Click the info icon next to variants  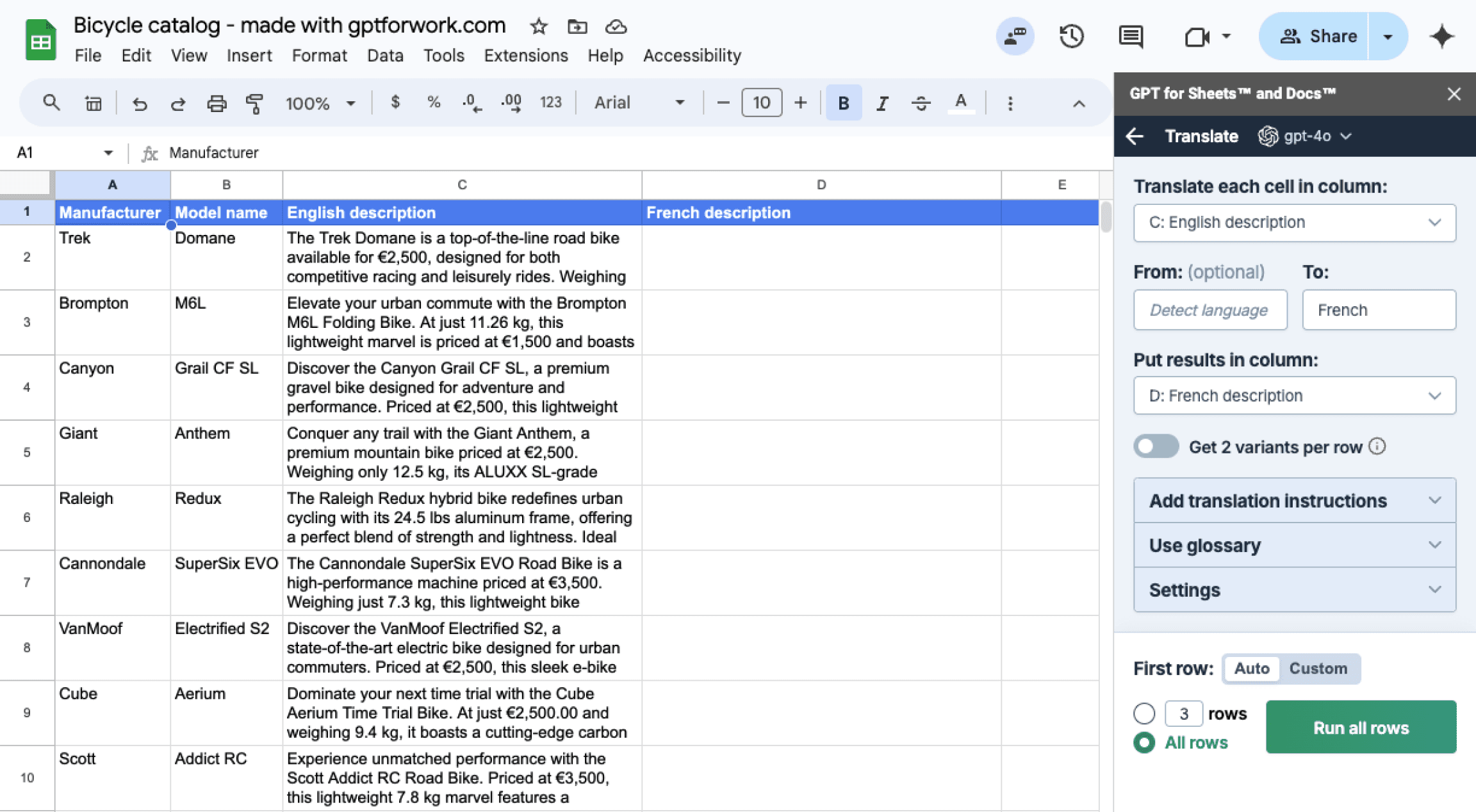pos(1377,446)
